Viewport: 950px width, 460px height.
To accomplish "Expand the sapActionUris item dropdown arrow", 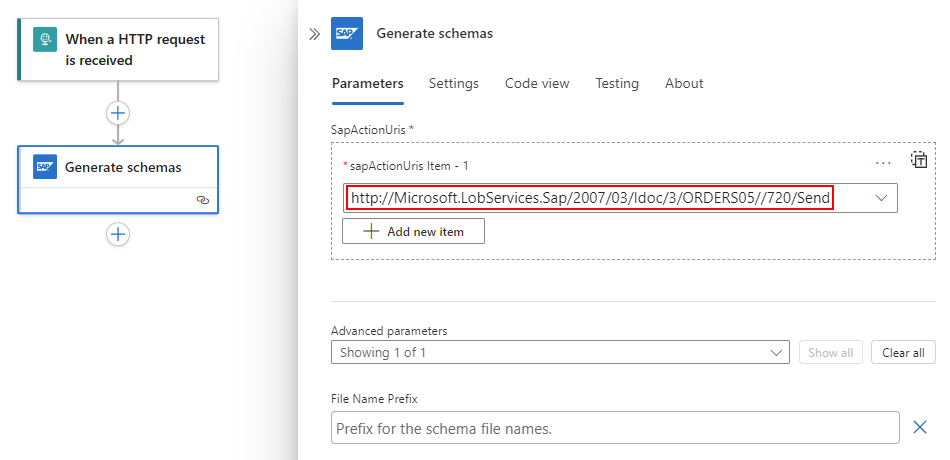I will tap(881, 198).
